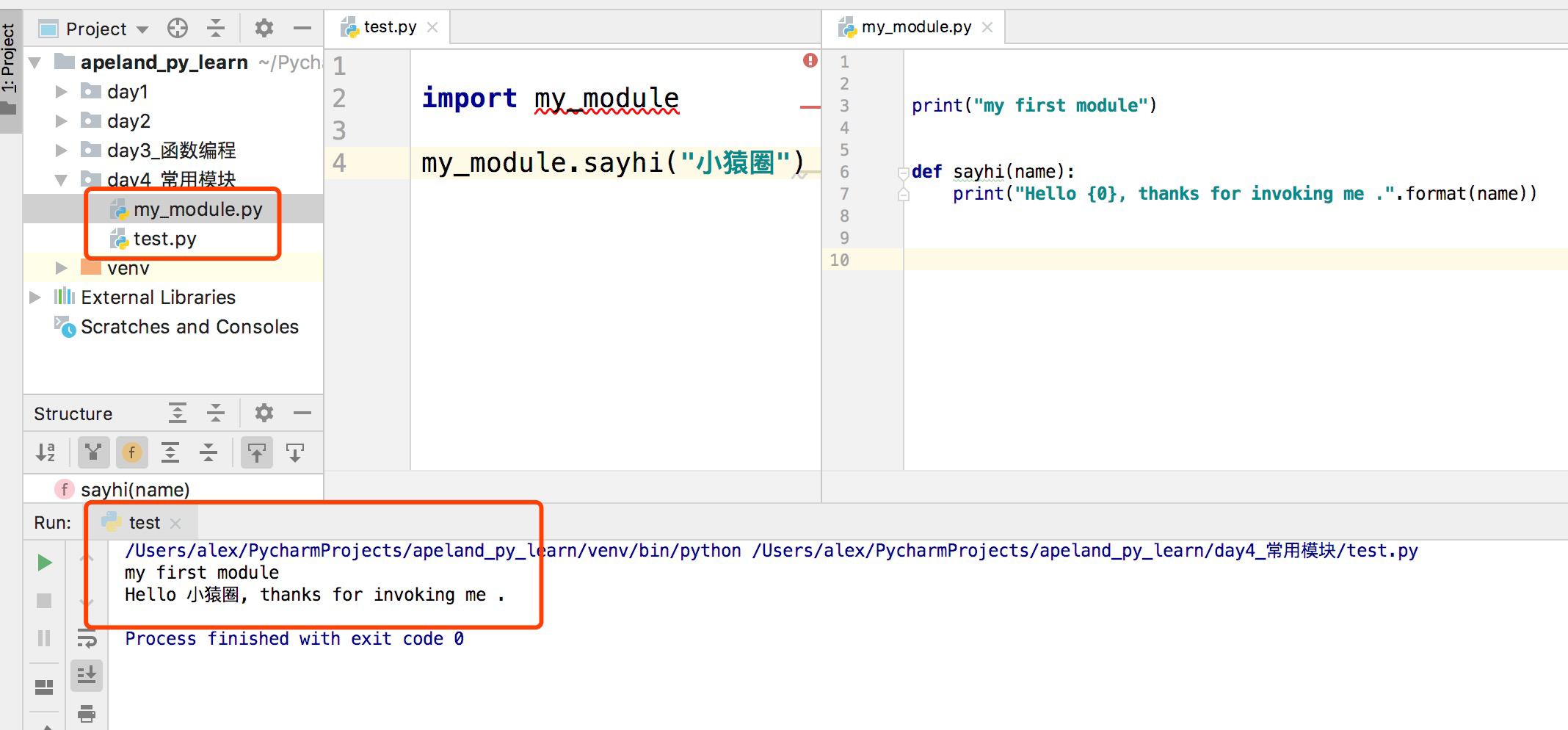Expand the day2 folder
This screenshot has height=730, width=1568.
[62, 121]
